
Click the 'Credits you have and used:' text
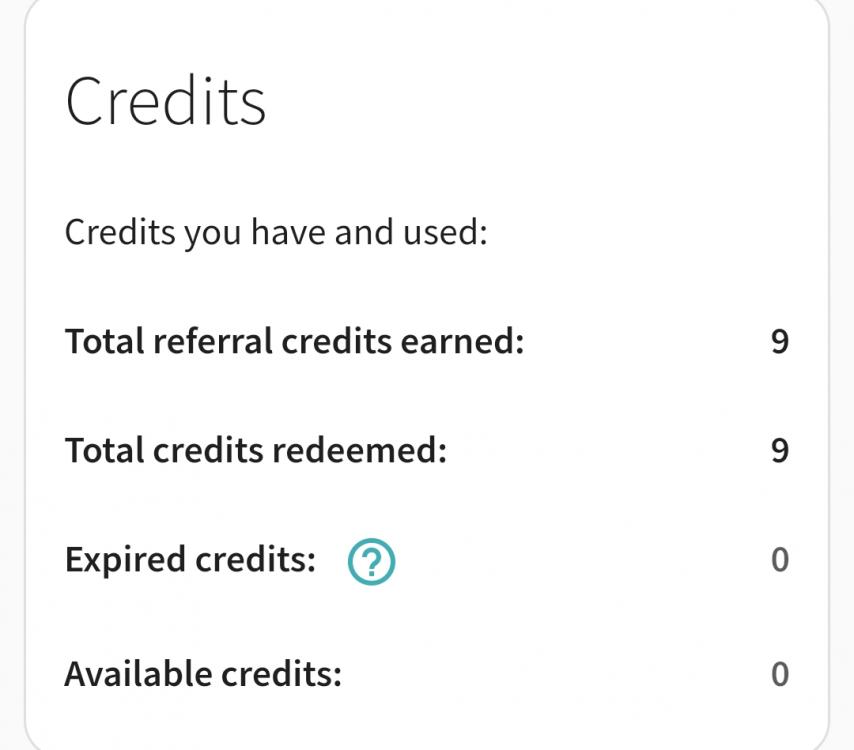275,233
